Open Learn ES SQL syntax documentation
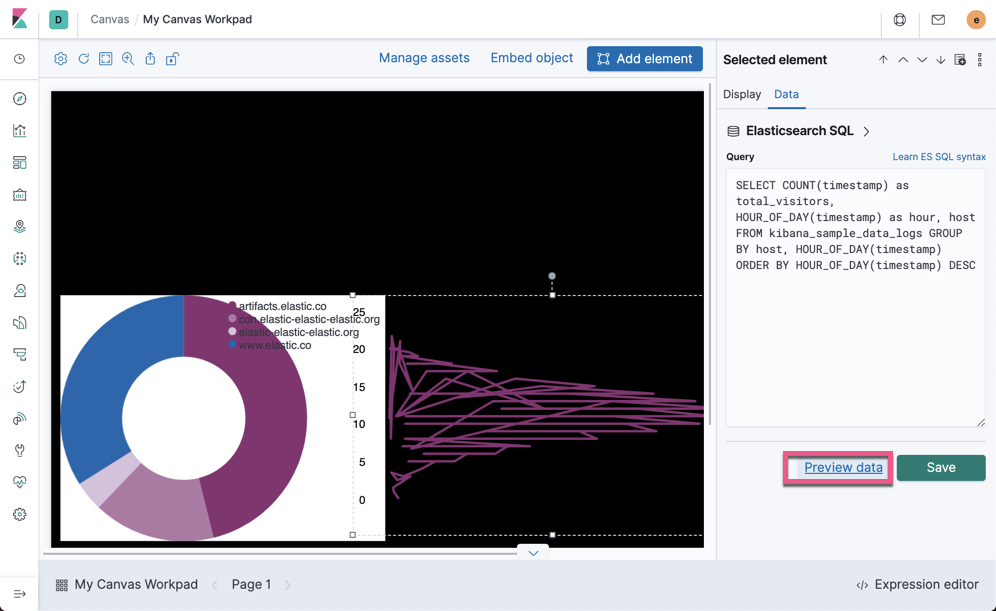The width and height of the screenshot is (996, 611). 940,156
